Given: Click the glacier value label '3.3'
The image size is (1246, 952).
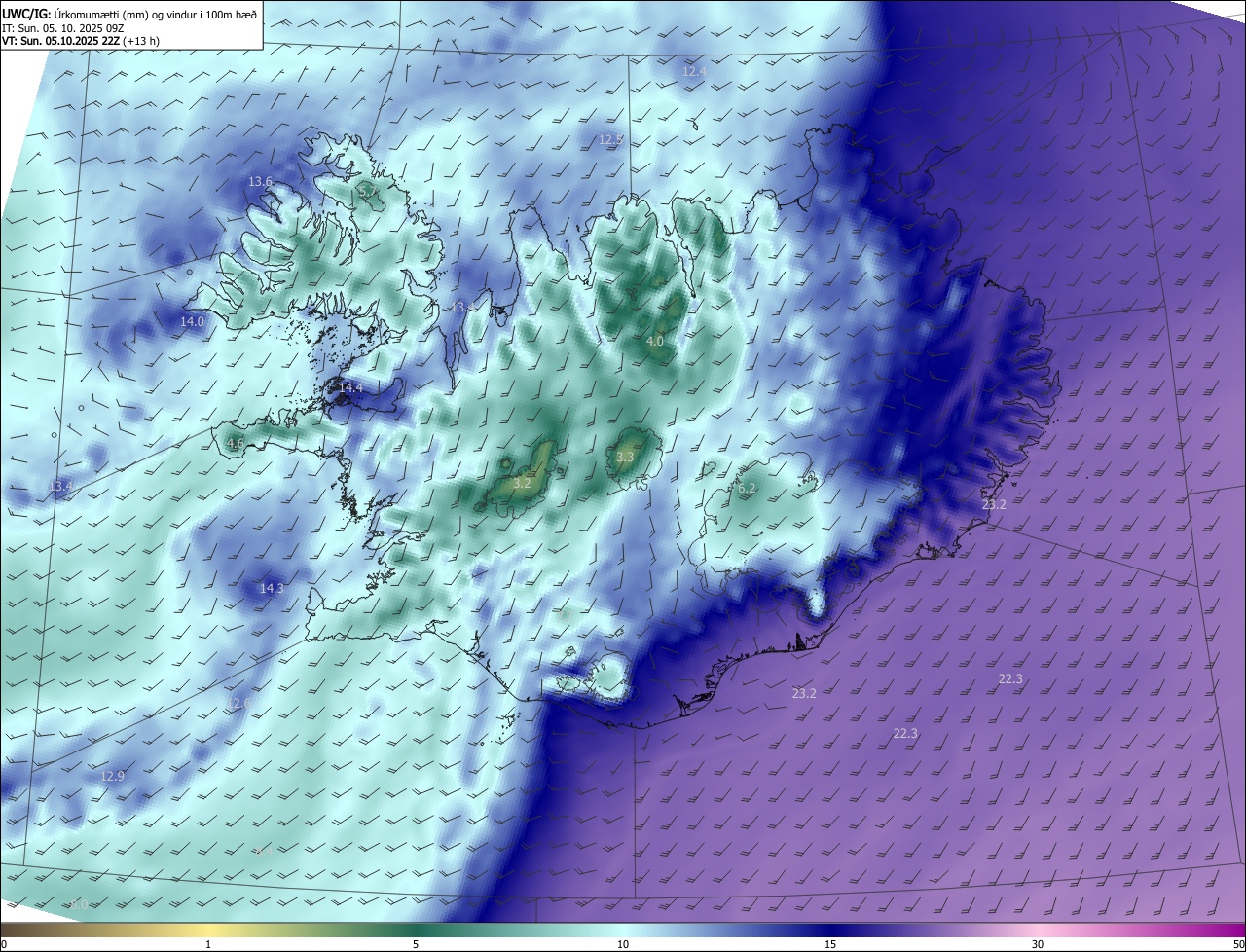Looking at the screenshot, I should click(625, 458).
